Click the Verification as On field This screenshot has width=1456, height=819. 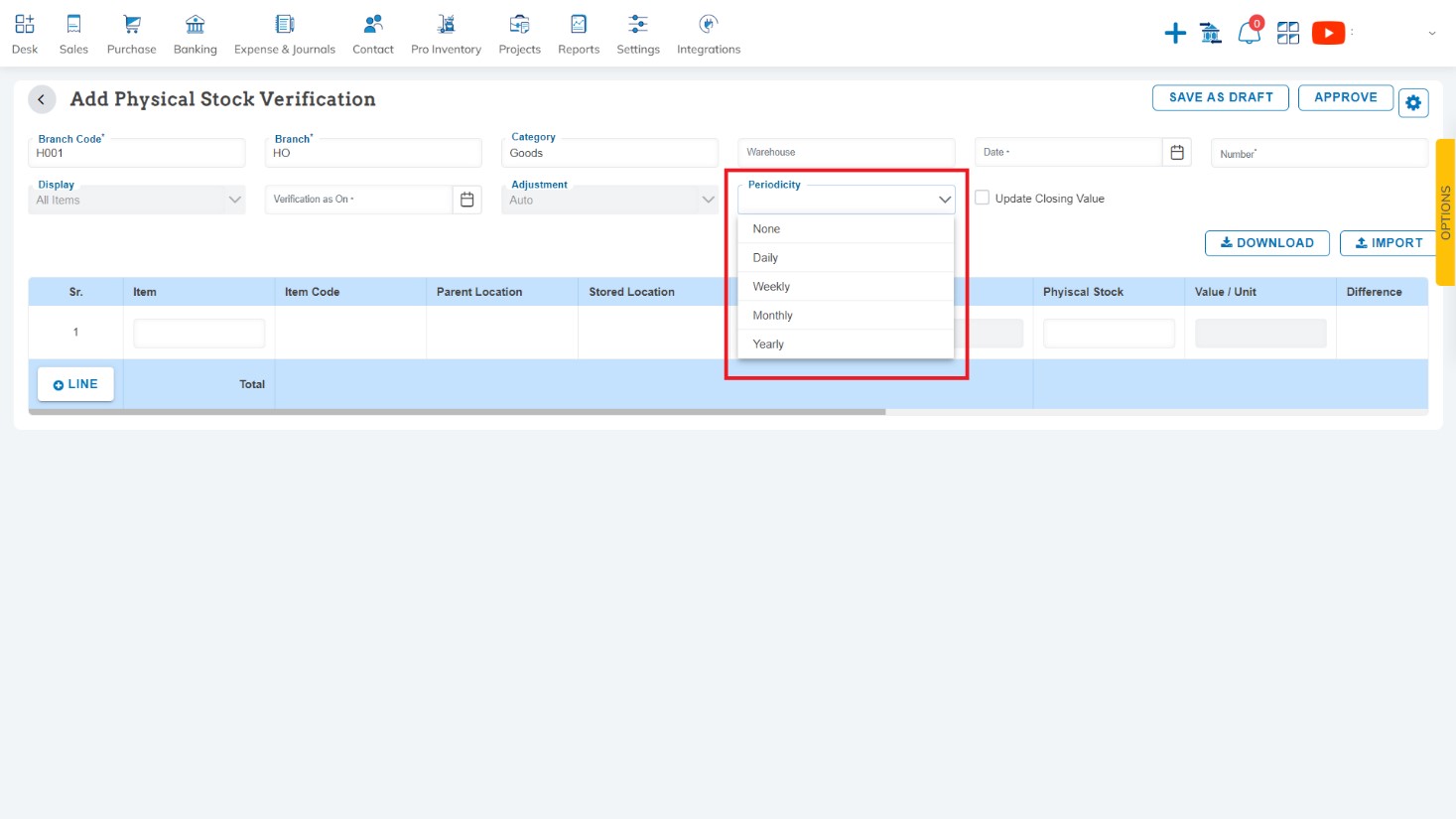tap(358, 200)
